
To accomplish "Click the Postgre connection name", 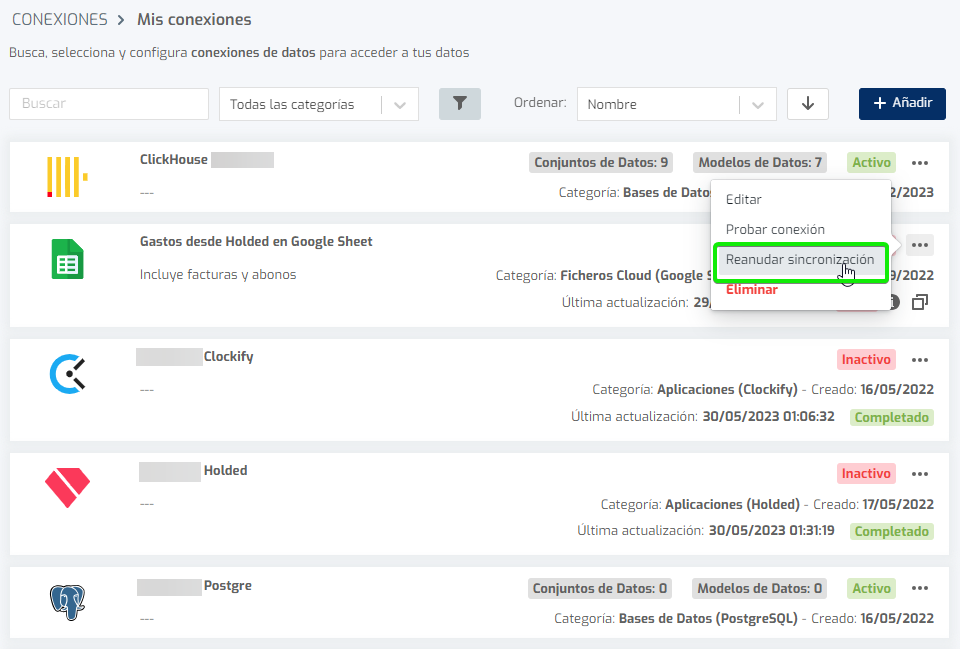I will [228, 586].
